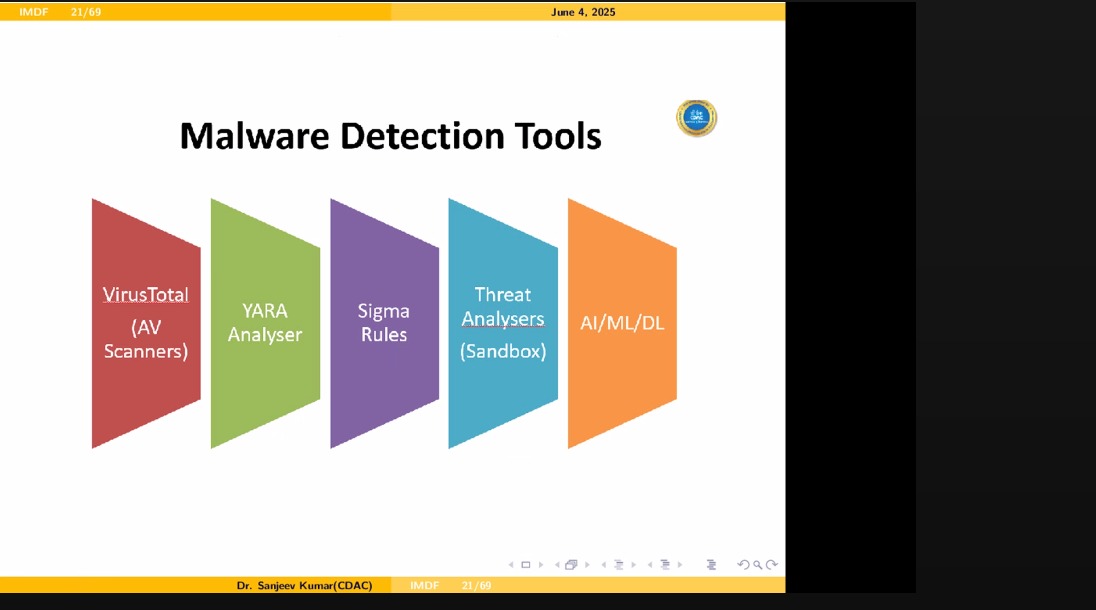Click Dr. Sanjeev Kumar(CDAC) in footer
This screenshot has height=610, width=1096.
point(304,585)
